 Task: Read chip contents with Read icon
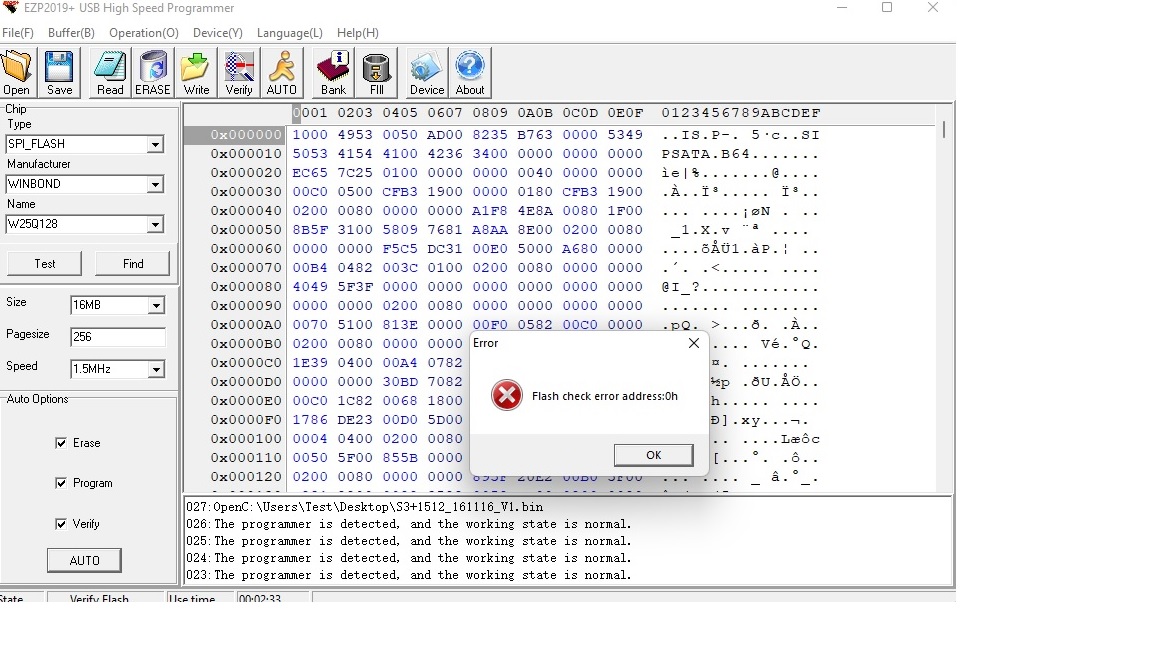[110, 73]
